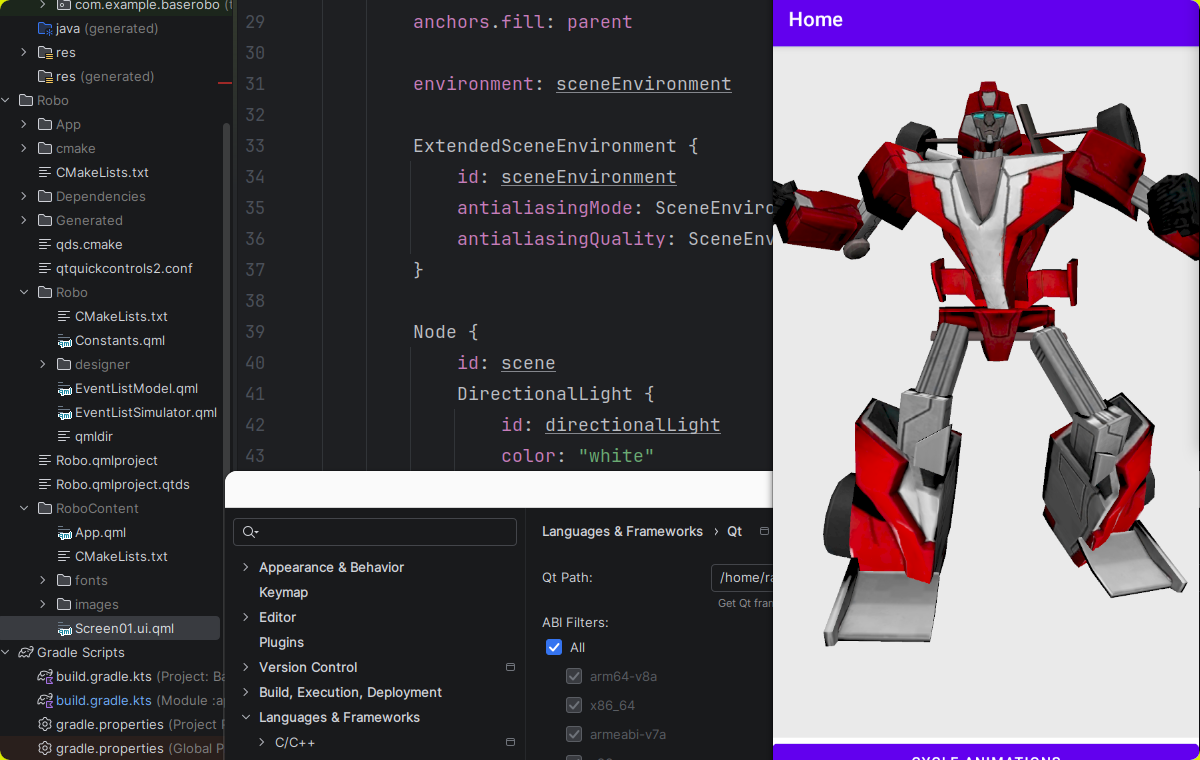Click the res (generated) folder icon
Screen dimensions: 1200x760
pyautogui.click(x=45, y=76)
